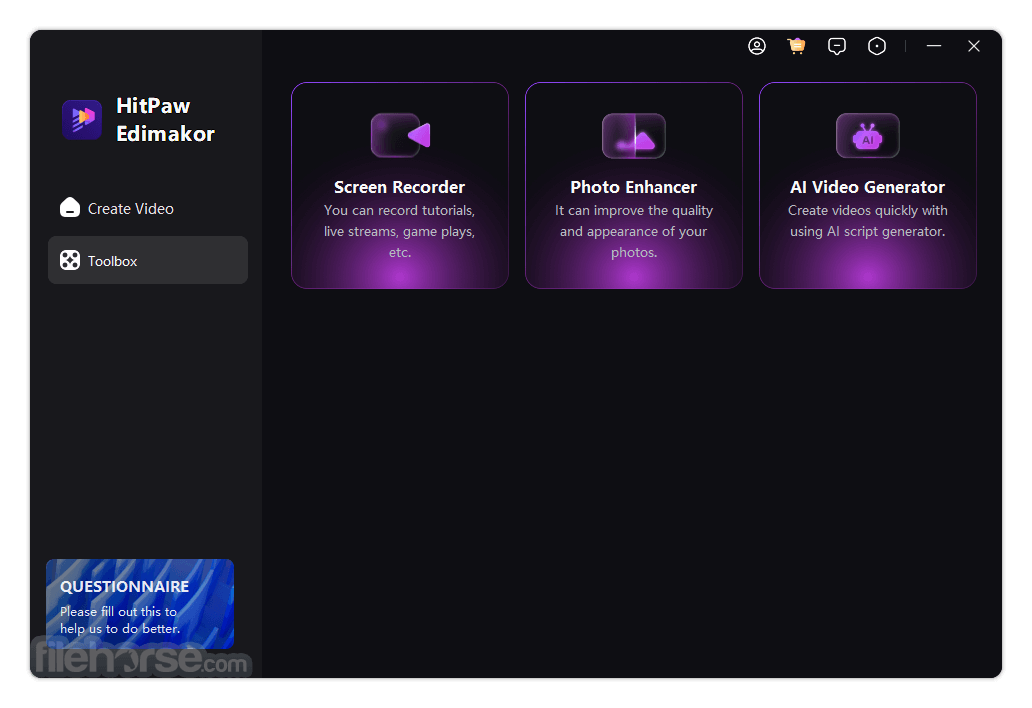Click the Toolbox dice icon

point(70,261)
